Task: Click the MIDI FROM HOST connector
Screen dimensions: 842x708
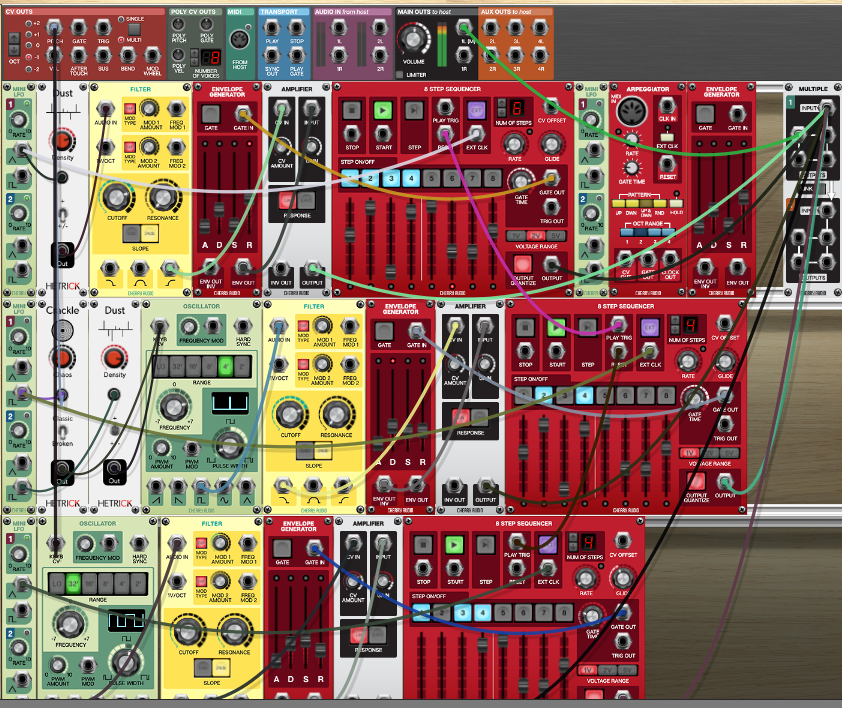Action: click(x=239, y=40)
